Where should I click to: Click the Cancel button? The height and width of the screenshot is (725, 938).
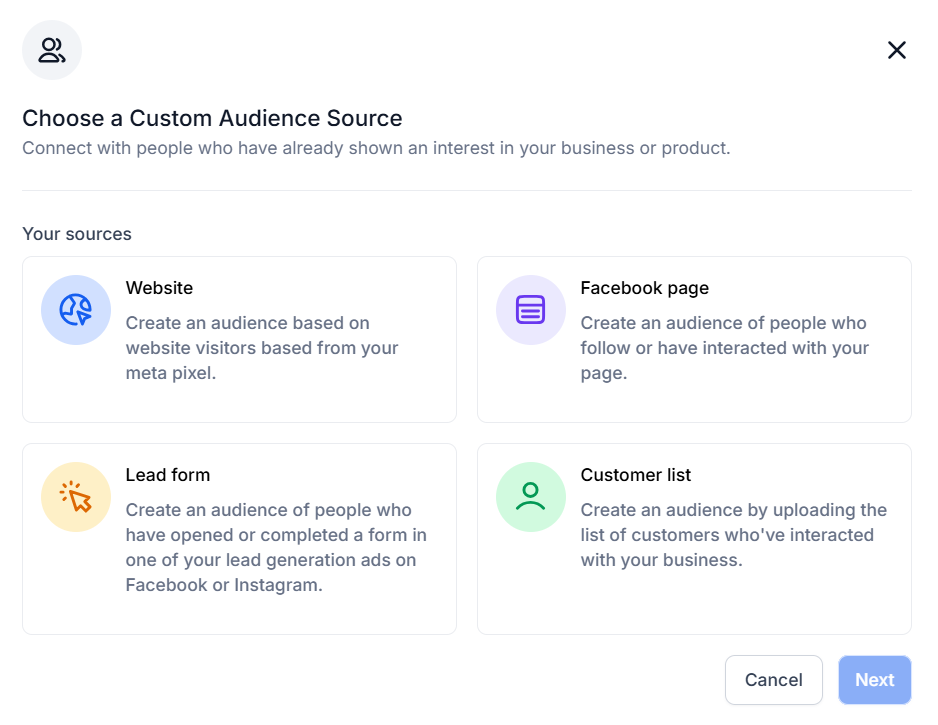click(773, 680)
